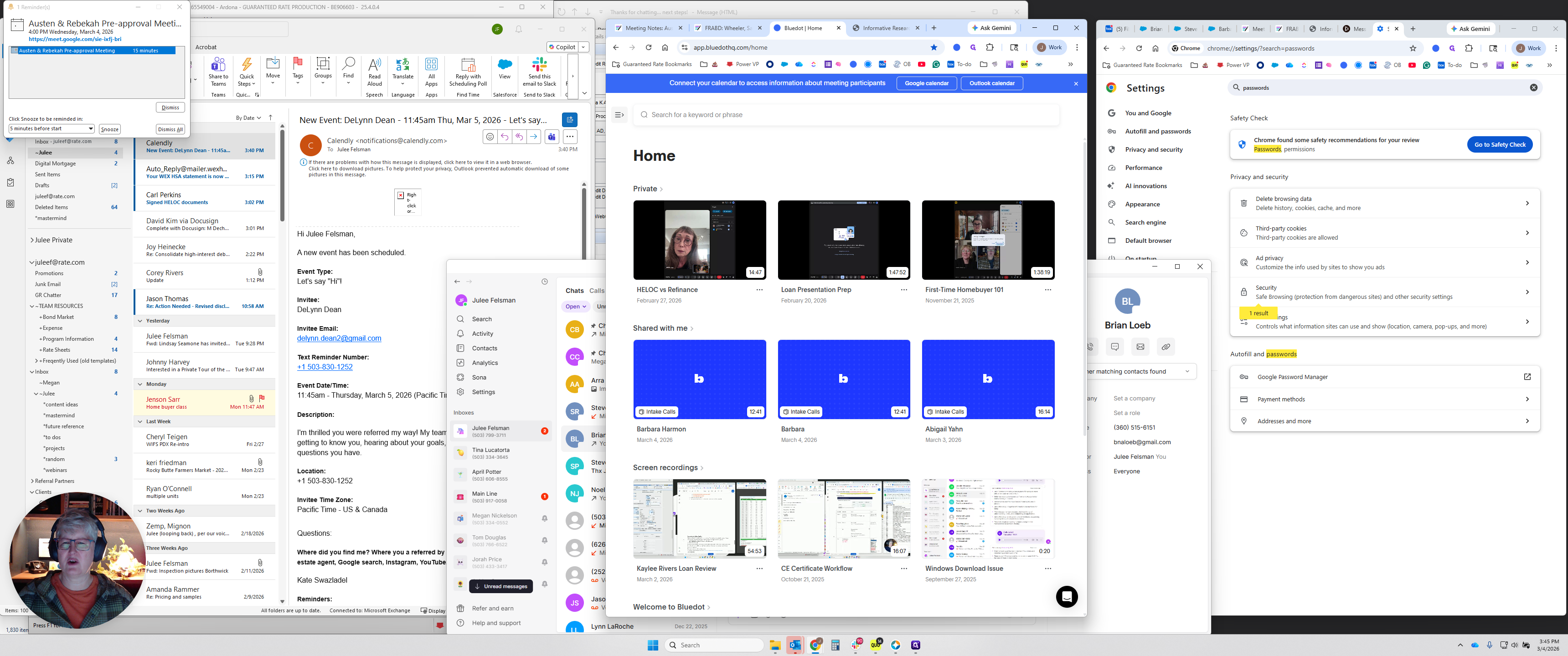Viewport: 1568px width, 656px height.
Task: Open the snooze duration dropdown in reminder
Action: (91, 129)
